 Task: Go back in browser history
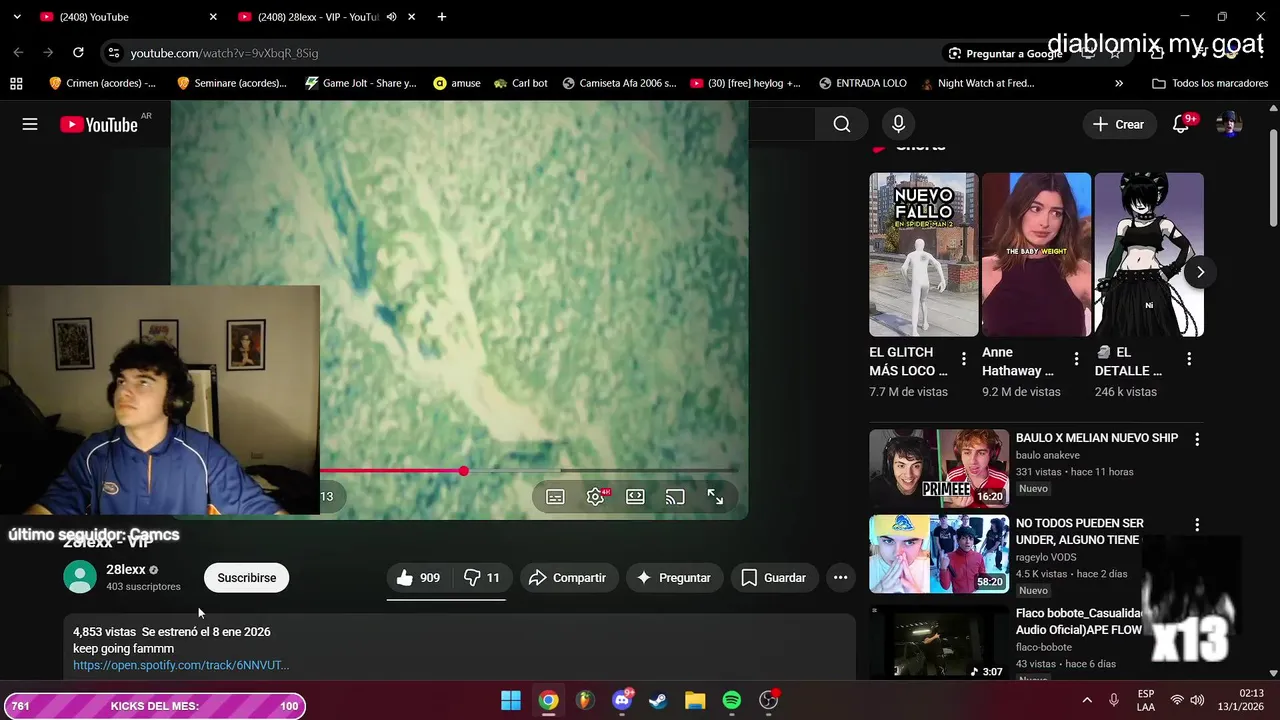pyautogui.click(x=18, y=53)
